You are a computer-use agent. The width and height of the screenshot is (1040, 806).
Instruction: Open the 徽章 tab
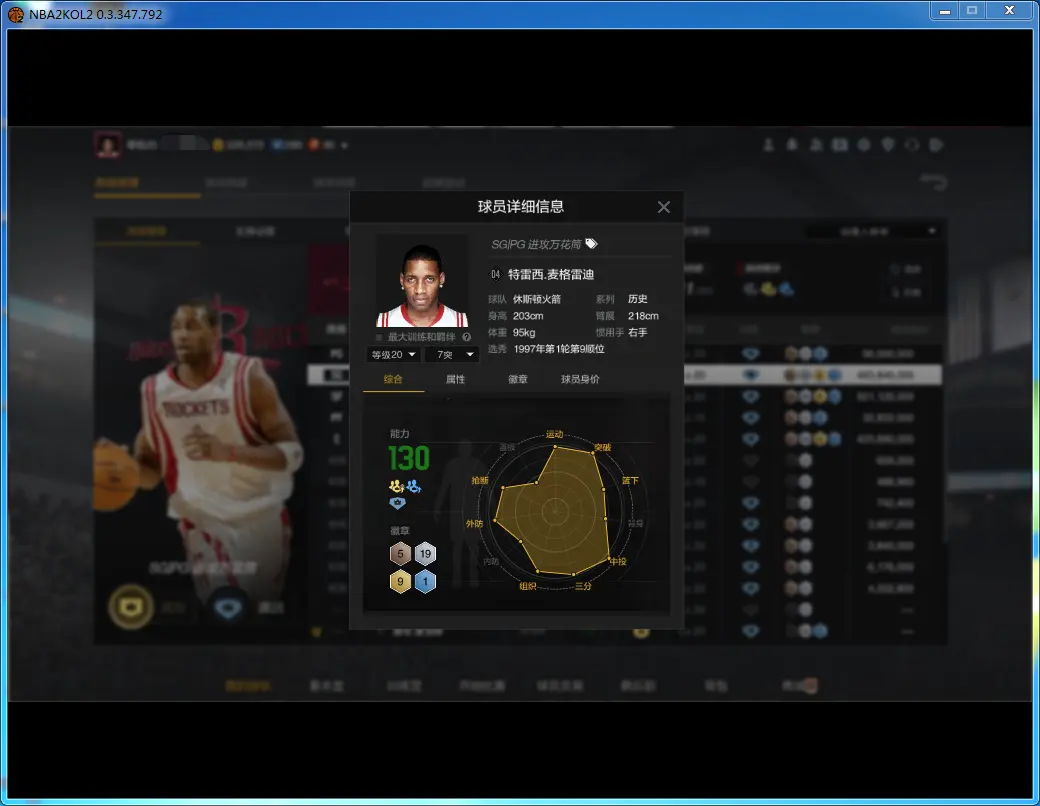(x=517, y=379)
